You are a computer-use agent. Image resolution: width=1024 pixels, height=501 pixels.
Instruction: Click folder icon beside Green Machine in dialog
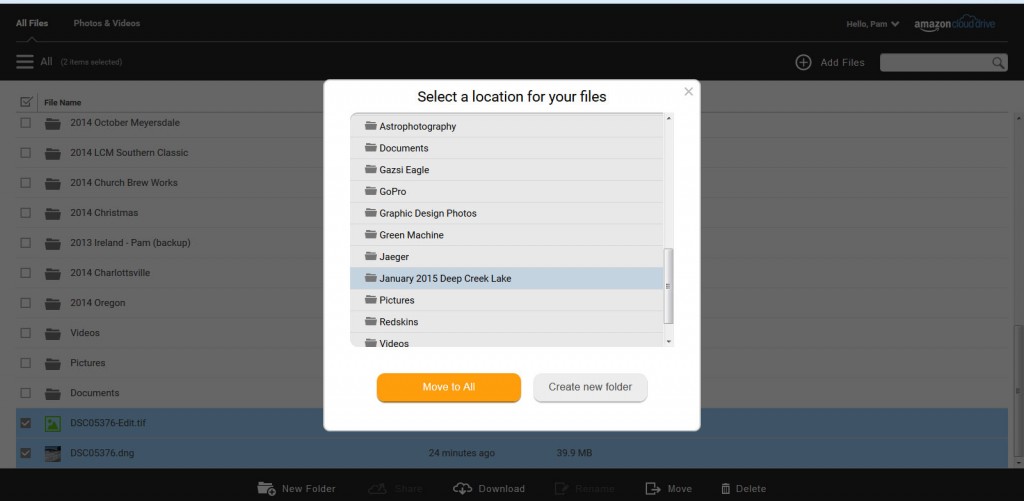(371, 234)
